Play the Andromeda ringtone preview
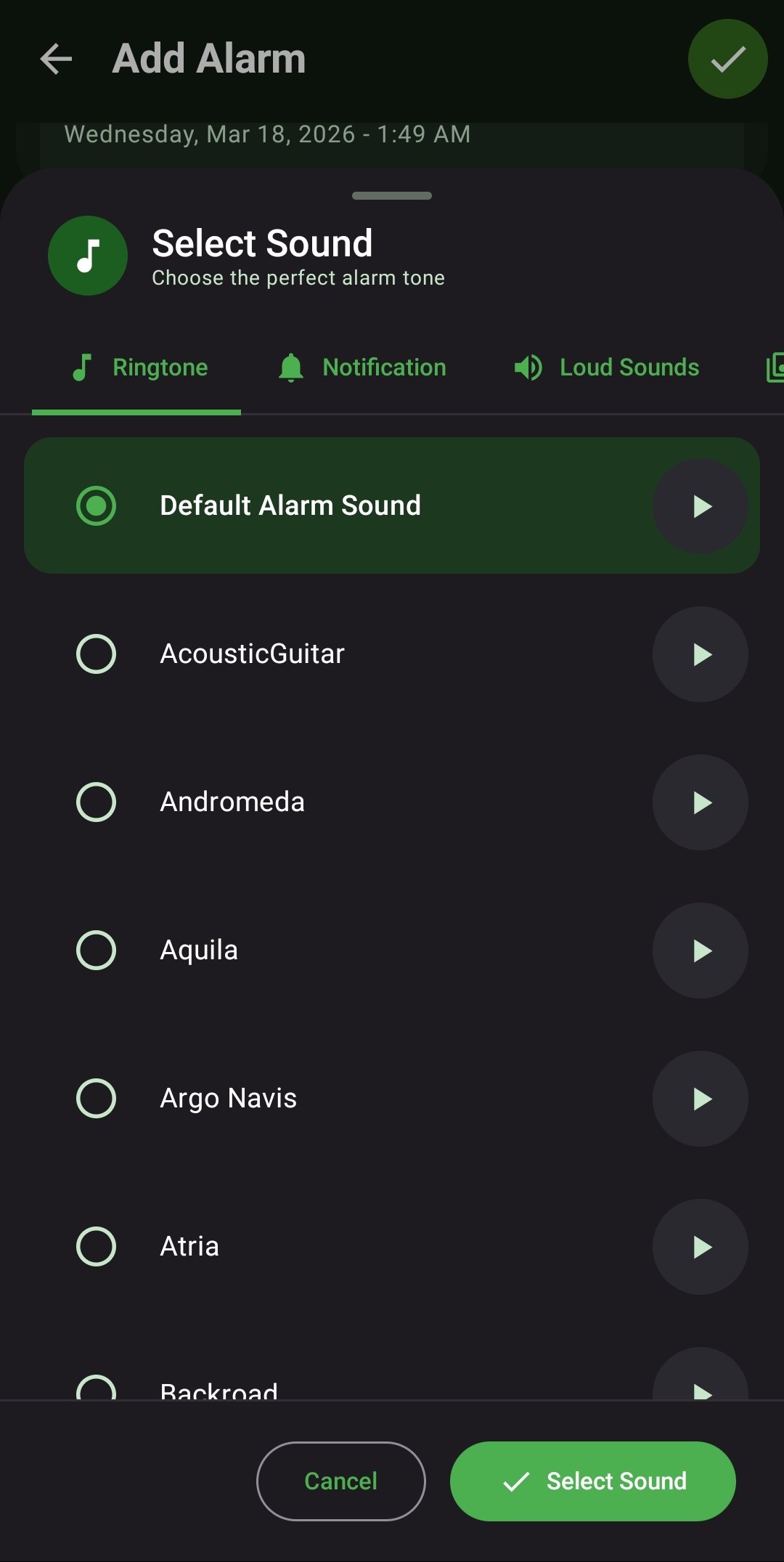Screen dimensions: 784x1562 700,802
